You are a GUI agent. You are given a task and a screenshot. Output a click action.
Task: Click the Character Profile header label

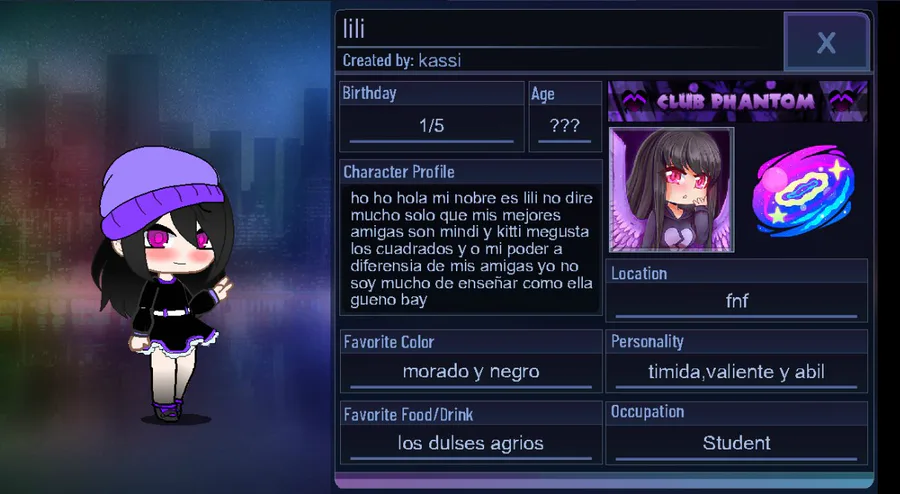tap(399, 172)
